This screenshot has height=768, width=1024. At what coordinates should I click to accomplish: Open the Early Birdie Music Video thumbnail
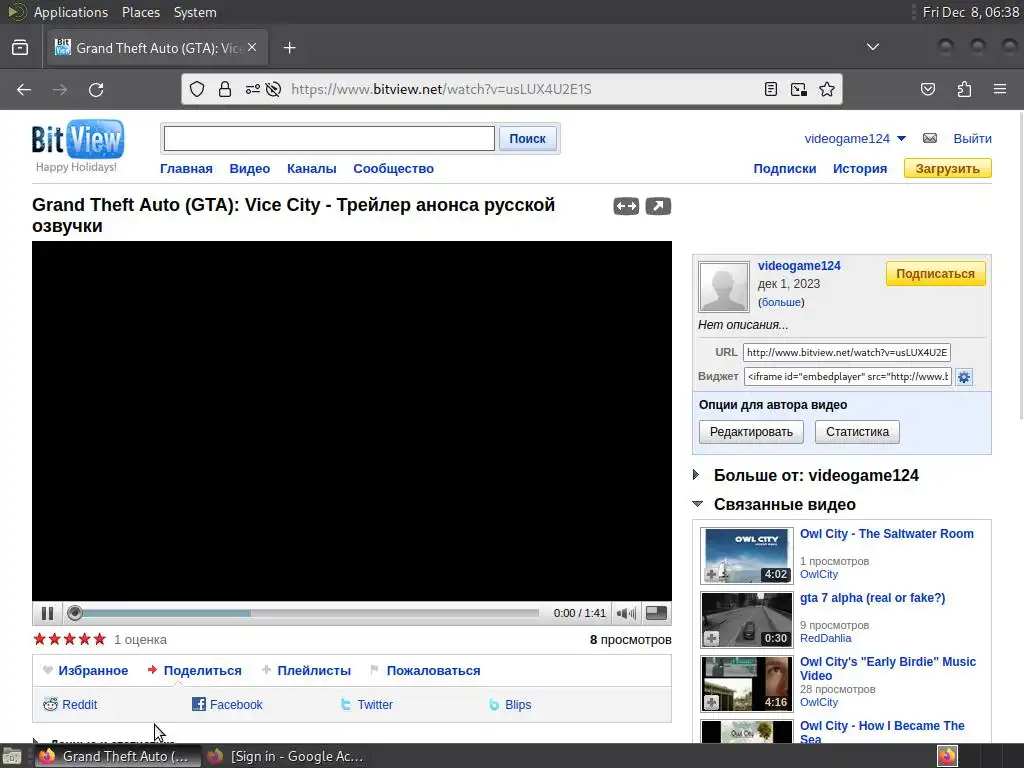coord(746,683)
